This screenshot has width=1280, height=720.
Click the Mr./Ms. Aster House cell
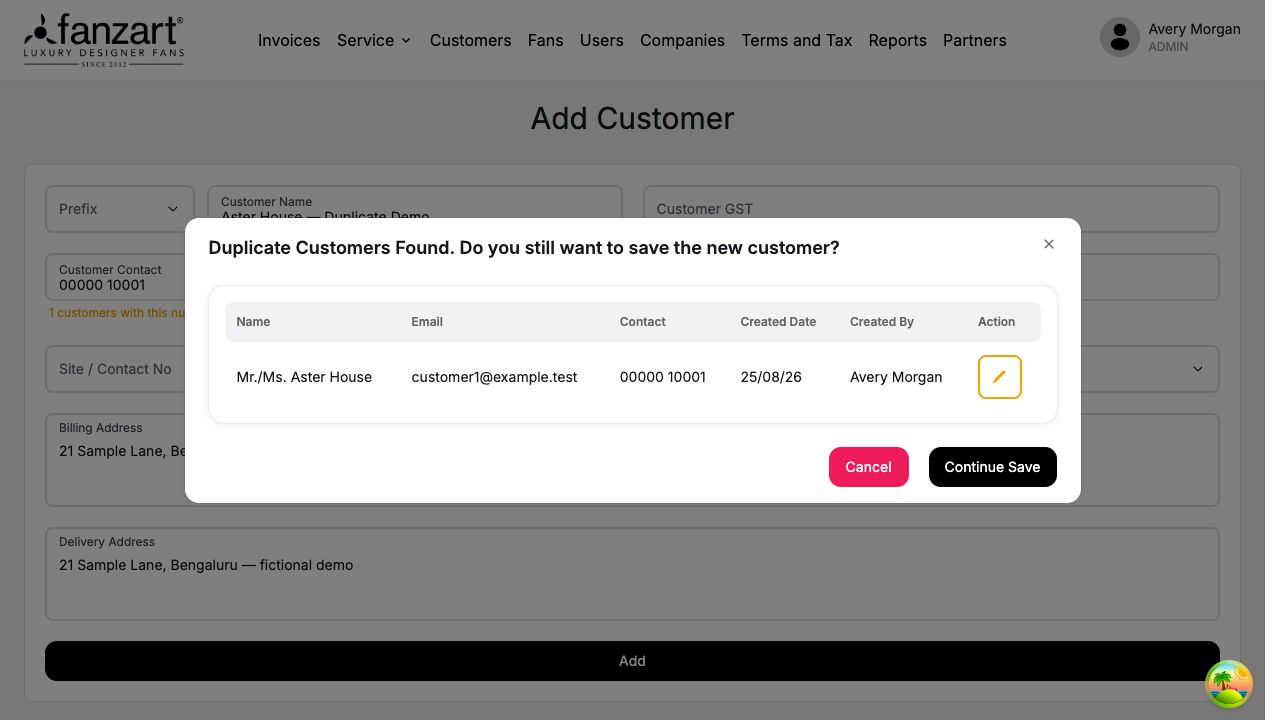click(x=304, y=377)
